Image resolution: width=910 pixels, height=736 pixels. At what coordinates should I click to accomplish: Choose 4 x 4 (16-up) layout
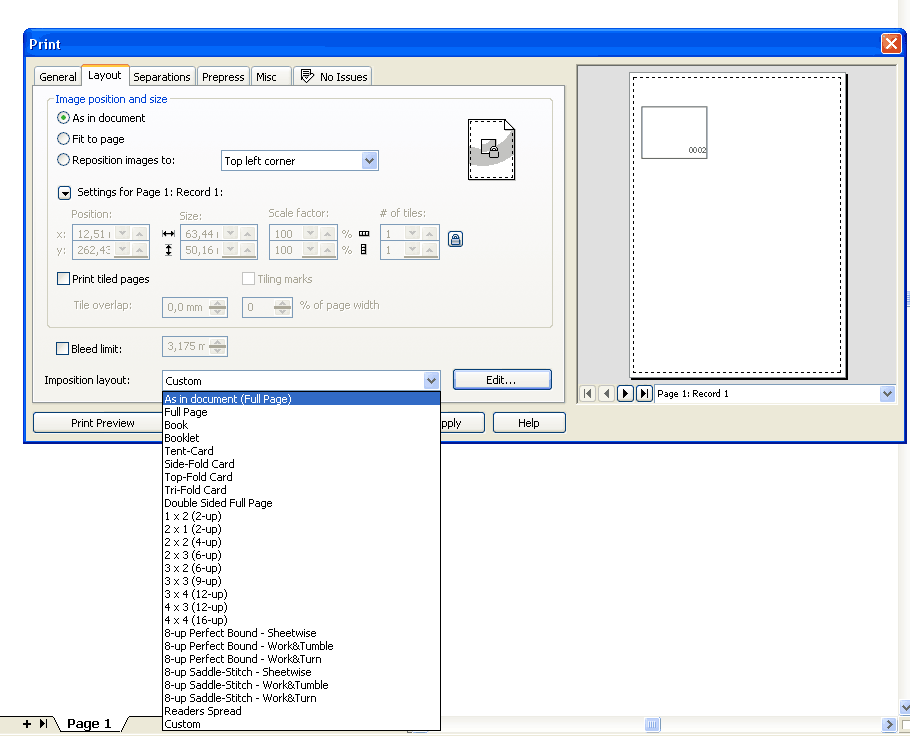point(301,620)
